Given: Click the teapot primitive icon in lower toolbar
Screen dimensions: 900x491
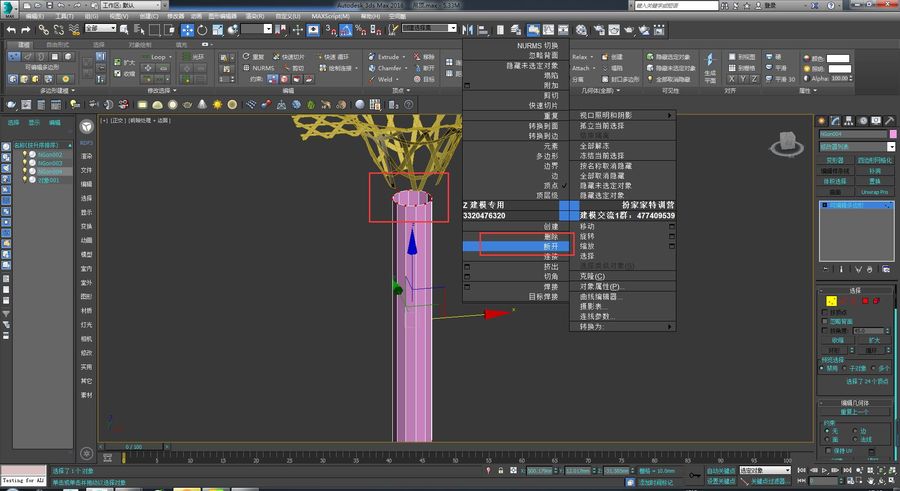Looking at the screenshot, I should coord(187,105).
